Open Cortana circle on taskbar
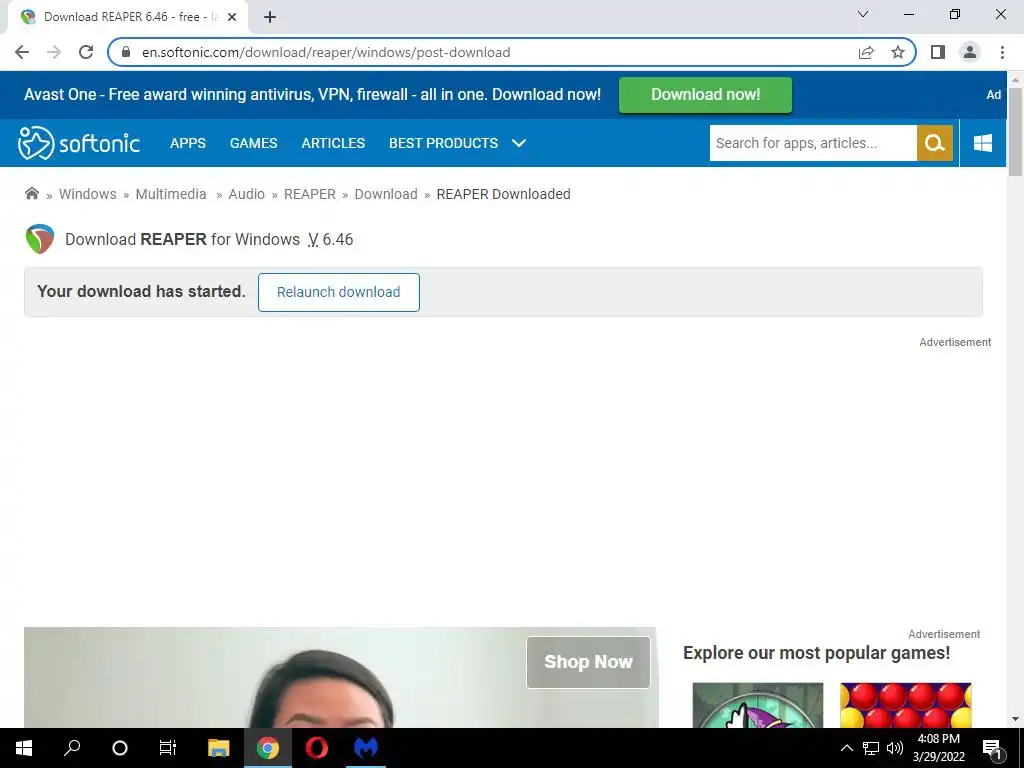1024x768 pixels. tap(120, 748)
